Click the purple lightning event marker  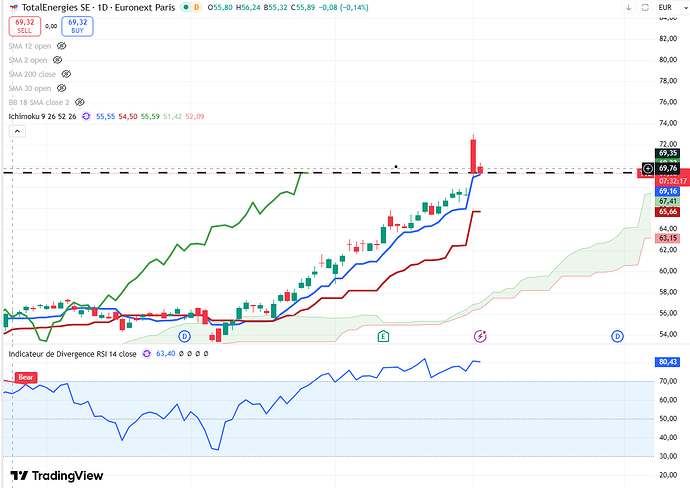click(x=480, y=336)
